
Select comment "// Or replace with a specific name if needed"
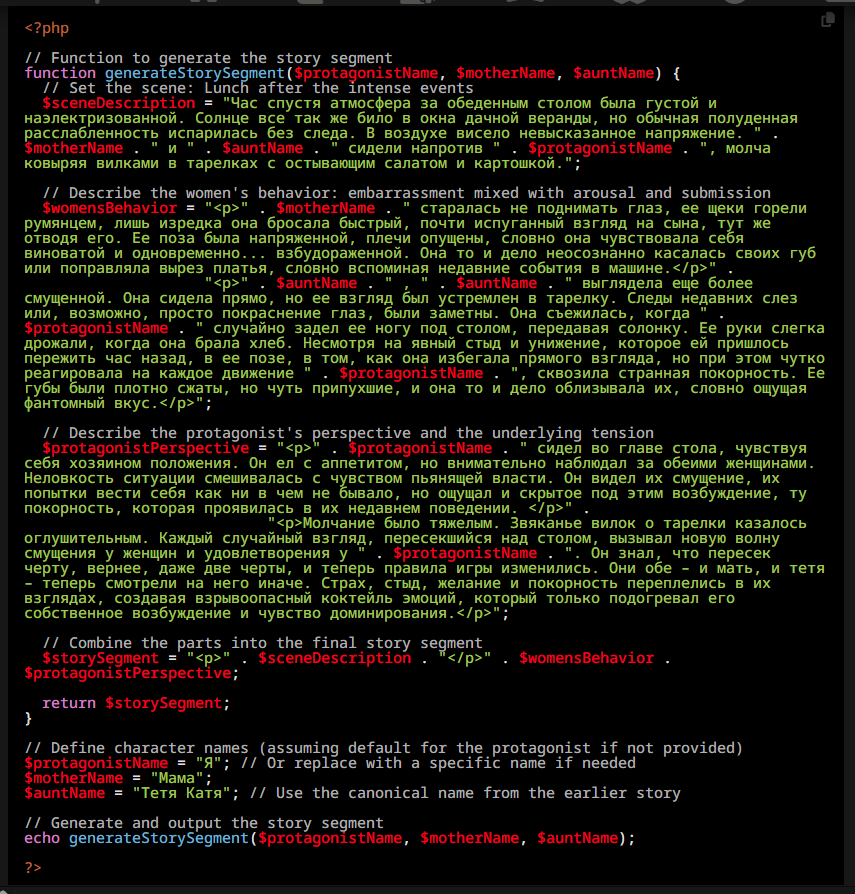coord(438,763)
